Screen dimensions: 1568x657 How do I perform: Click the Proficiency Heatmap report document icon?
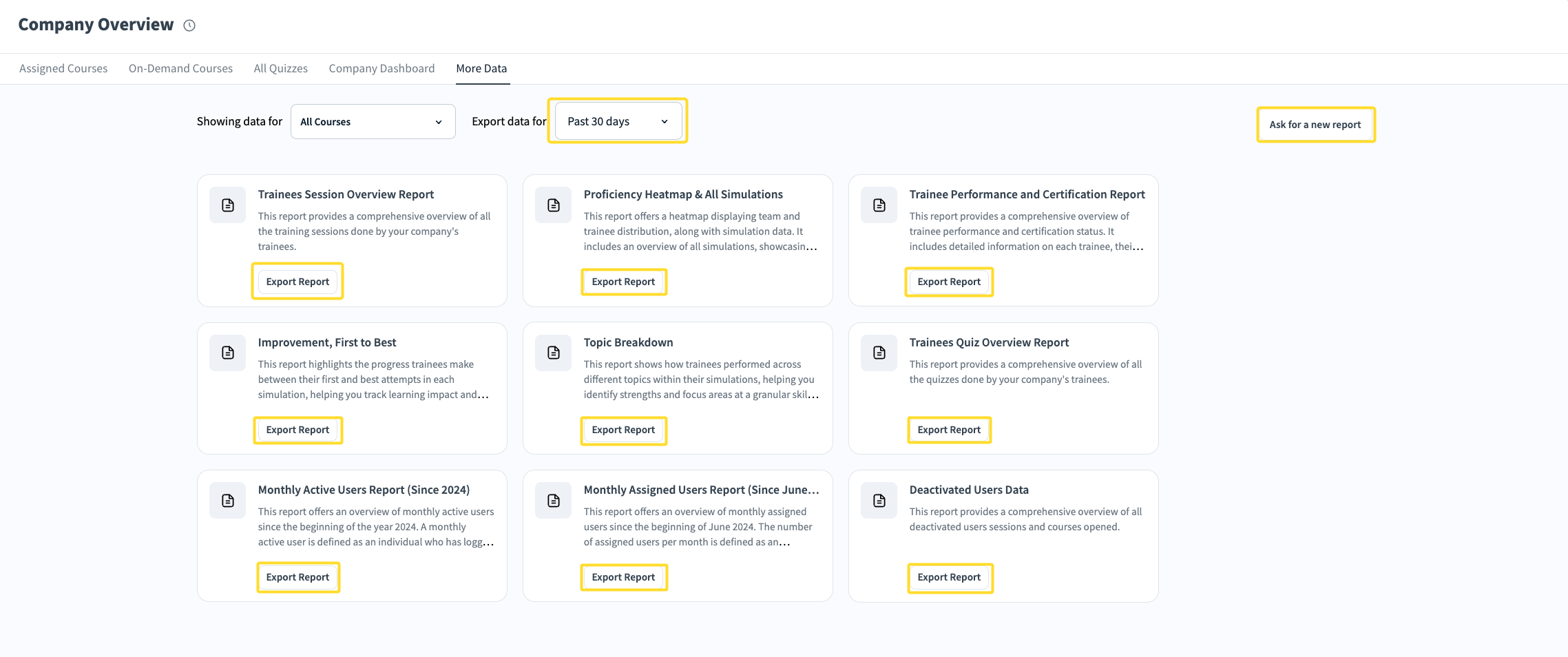click(x=554, y=205)
